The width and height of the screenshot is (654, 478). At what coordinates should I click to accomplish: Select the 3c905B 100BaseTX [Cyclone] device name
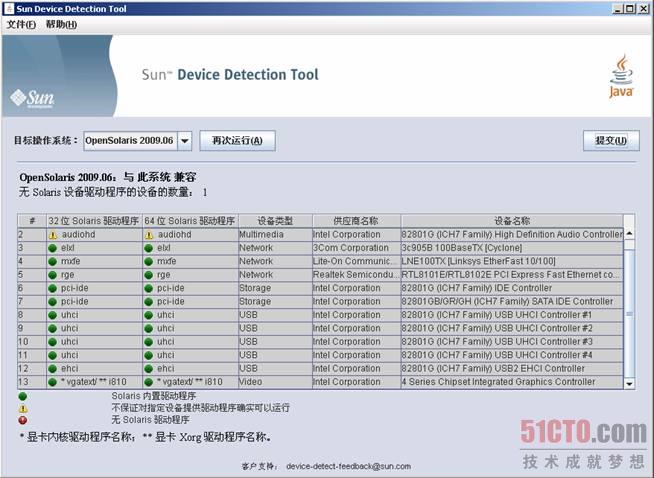[x=512, y=248]
